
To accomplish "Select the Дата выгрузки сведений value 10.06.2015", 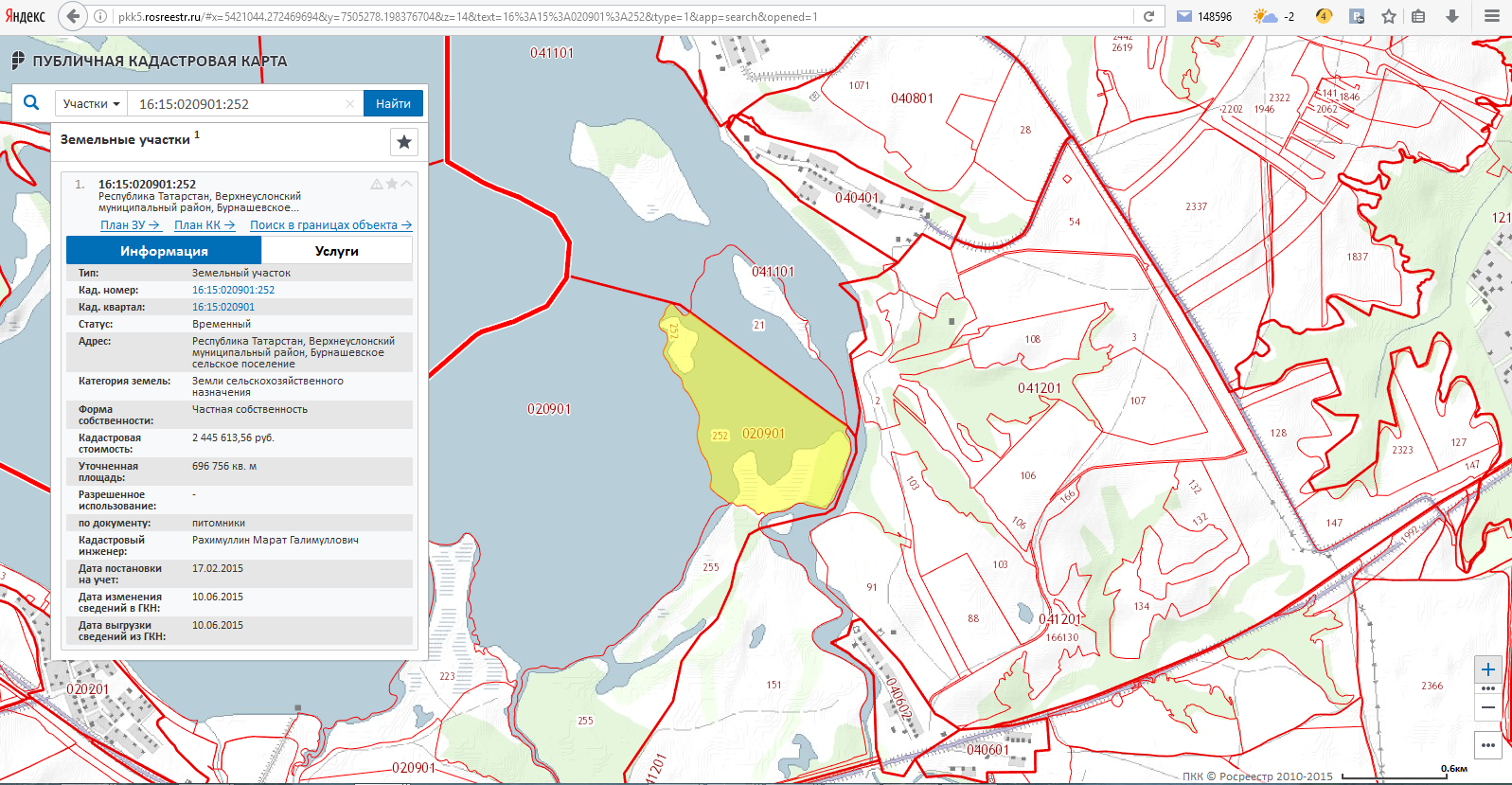I will tap(218, 625).
